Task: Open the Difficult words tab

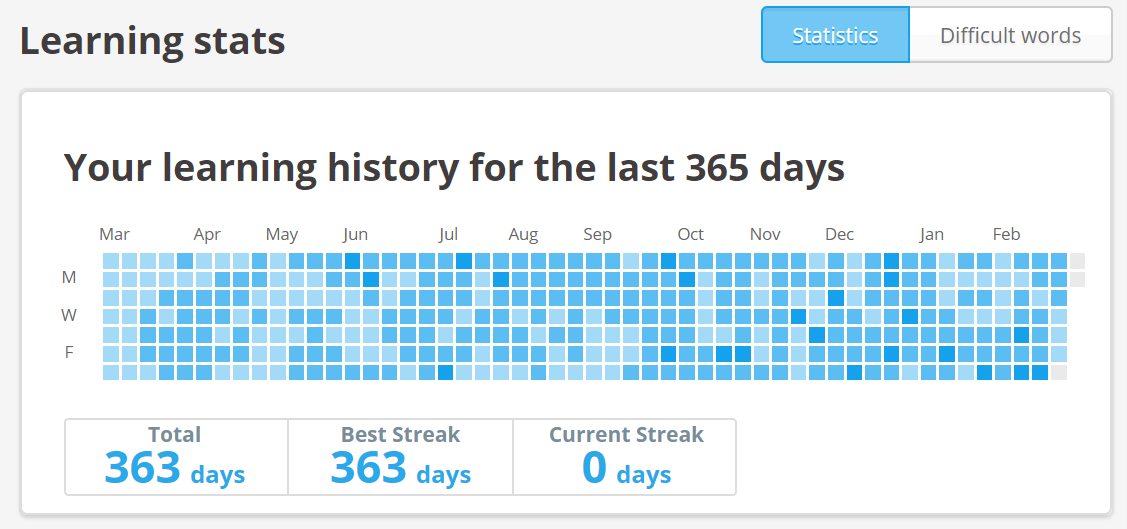Action: (1011, 35)
